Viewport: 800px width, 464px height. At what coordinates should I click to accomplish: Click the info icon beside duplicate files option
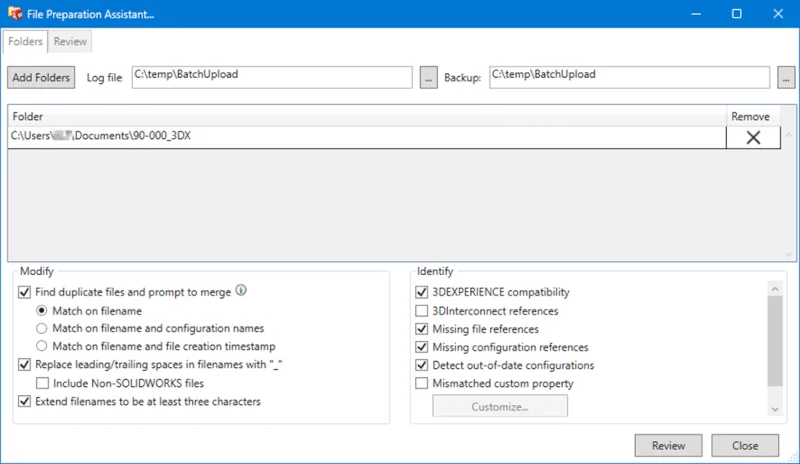(x=241, y=292)
